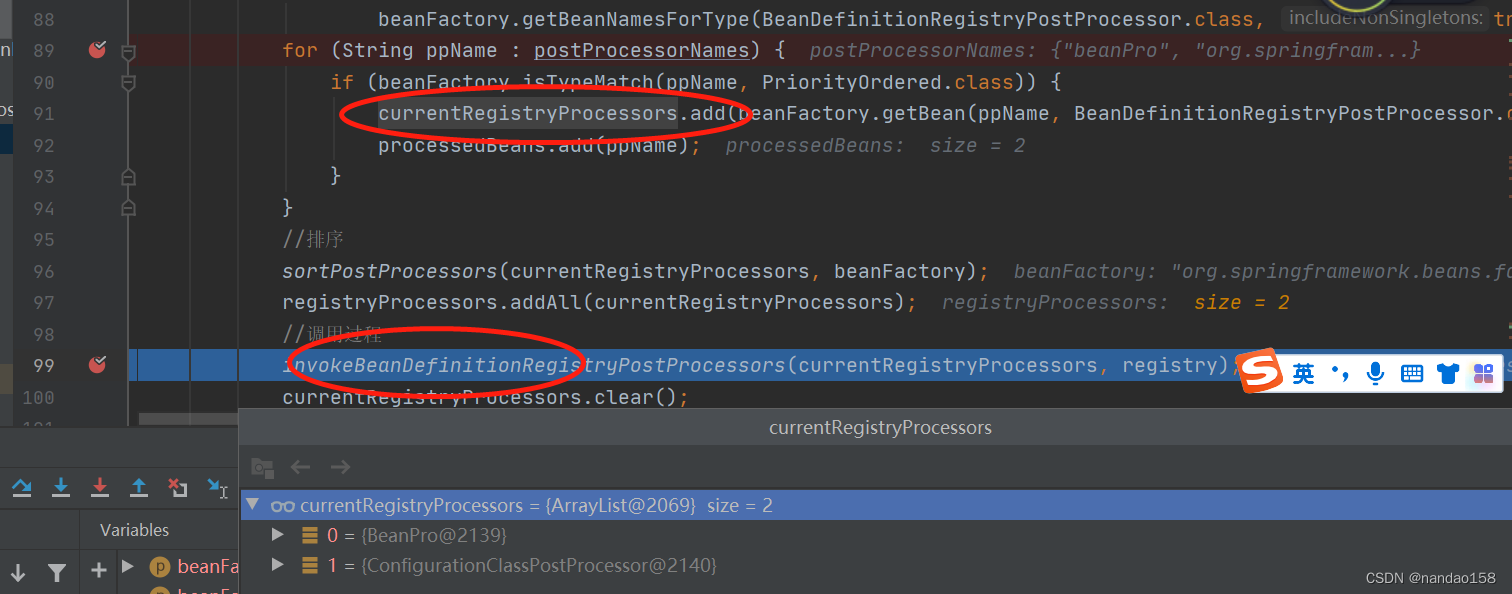The image size is (1512, 594).
Task: Click the Drop Frame icon
Action: (x=178, y=488)
